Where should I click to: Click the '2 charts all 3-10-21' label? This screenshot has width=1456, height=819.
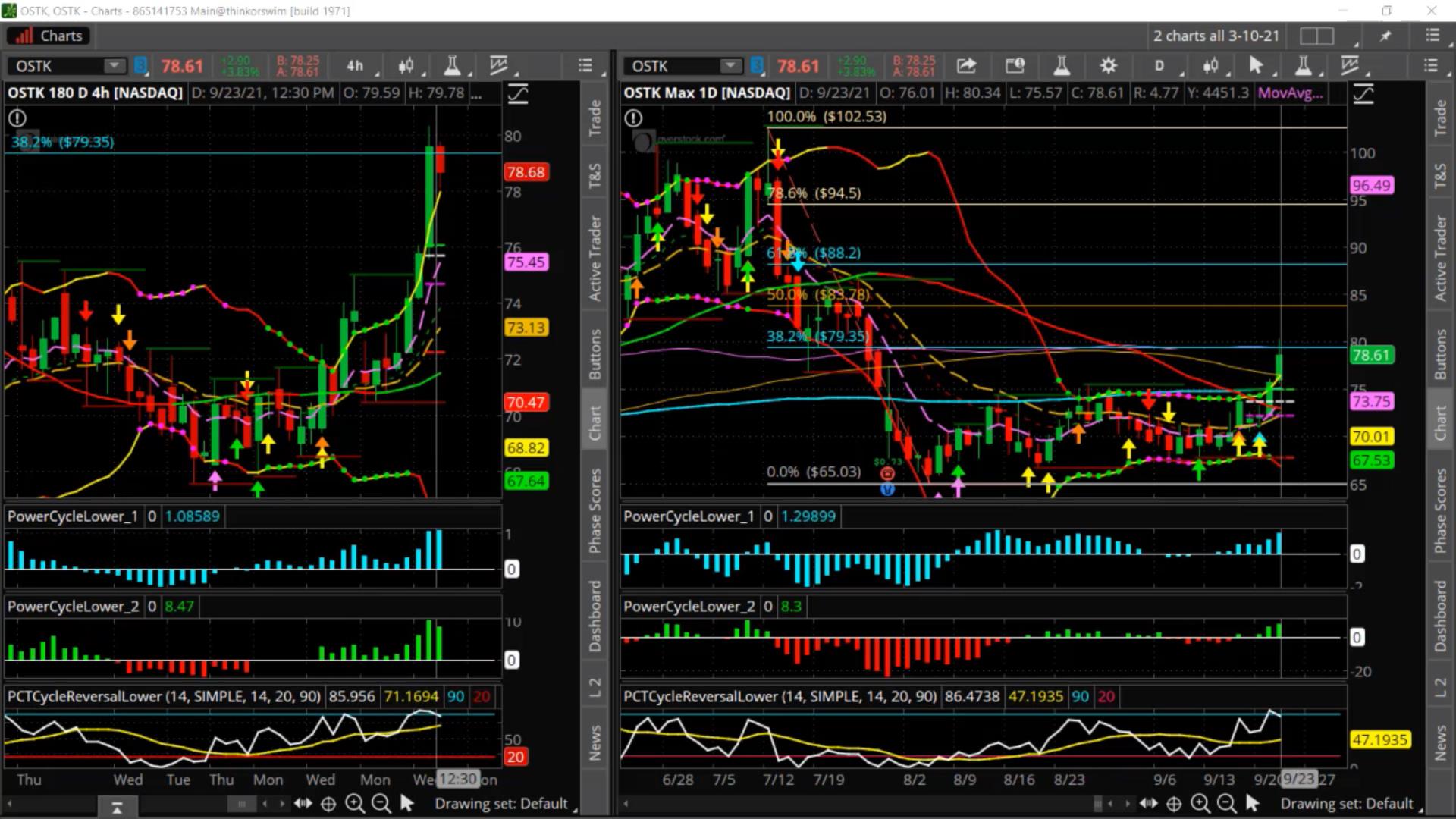1216,36
